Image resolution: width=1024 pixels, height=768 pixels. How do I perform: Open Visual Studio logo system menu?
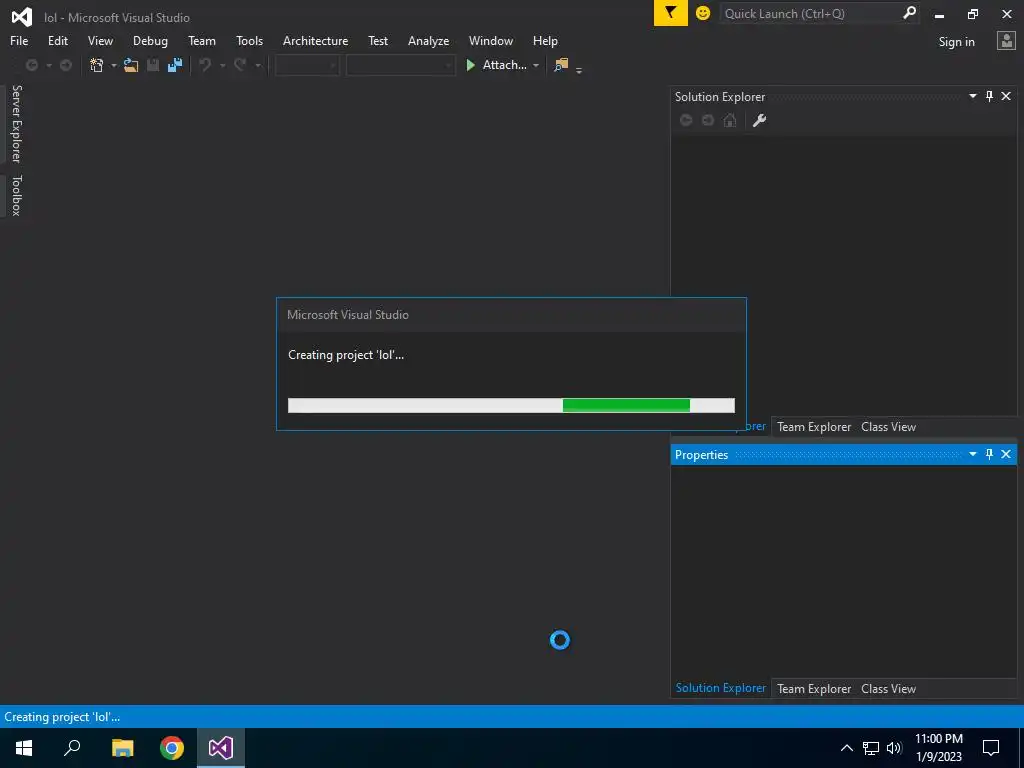tap(22, 17)
